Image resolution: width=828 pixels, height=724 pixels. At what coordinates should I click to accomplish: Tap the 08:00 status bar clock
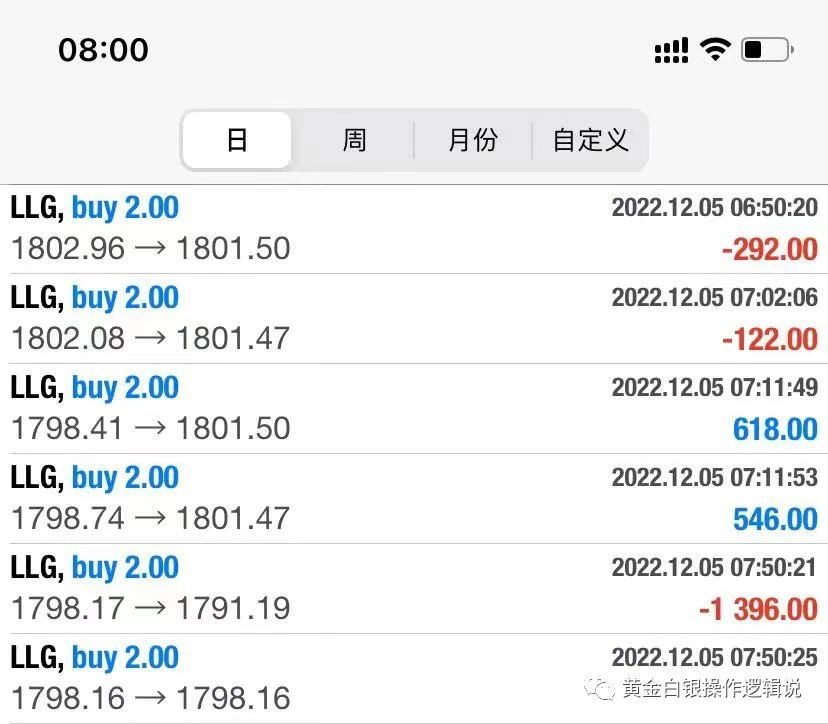click(103, 50)
